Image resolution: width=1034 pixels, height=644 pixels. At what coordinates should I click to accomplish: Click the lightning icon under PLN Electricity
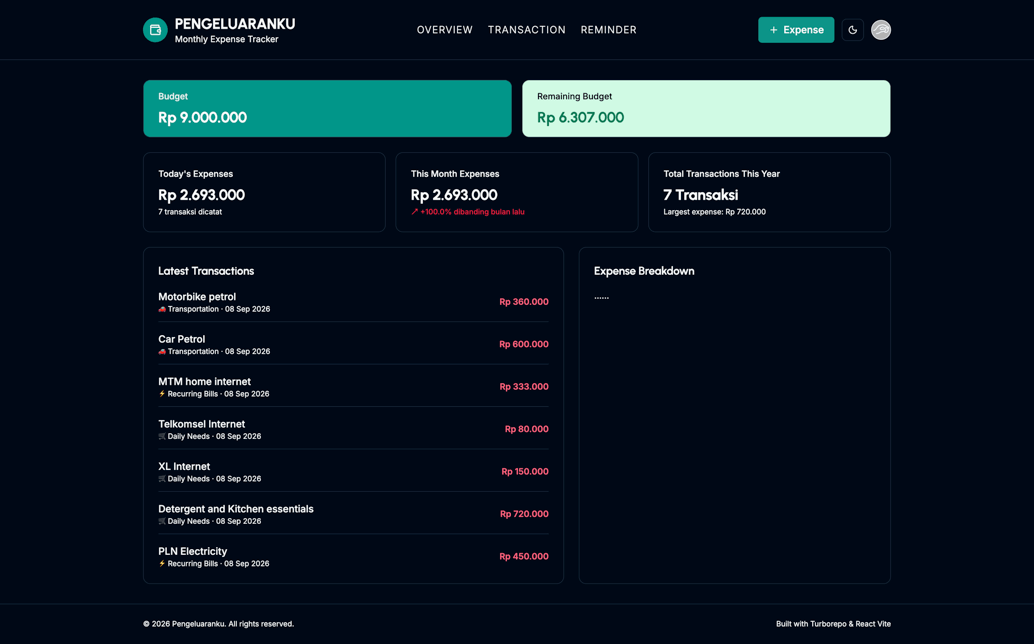click(162, 564)
